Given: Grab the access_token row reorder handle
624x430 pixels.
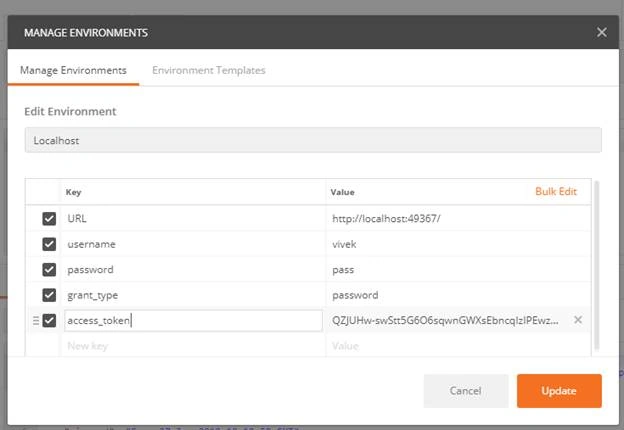Looking at the screenshot, I should click(36, 320).
